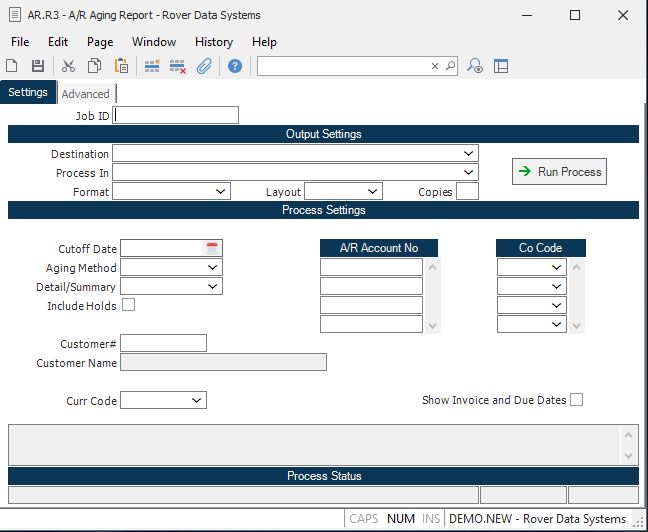Open the History menu
This screenshot has height=532, width=648.
214,42
